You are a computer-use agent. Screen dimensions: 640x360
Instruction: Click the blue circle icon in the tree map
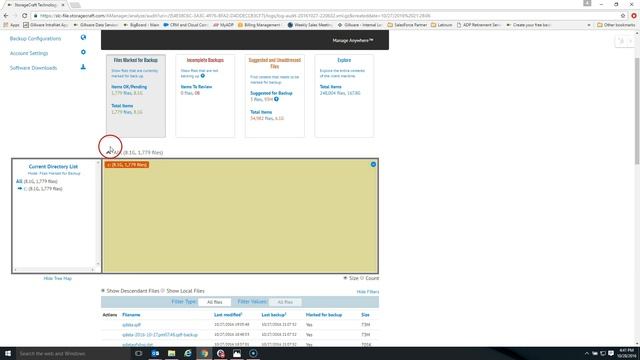pyautogui.click(x=373, y=164)
